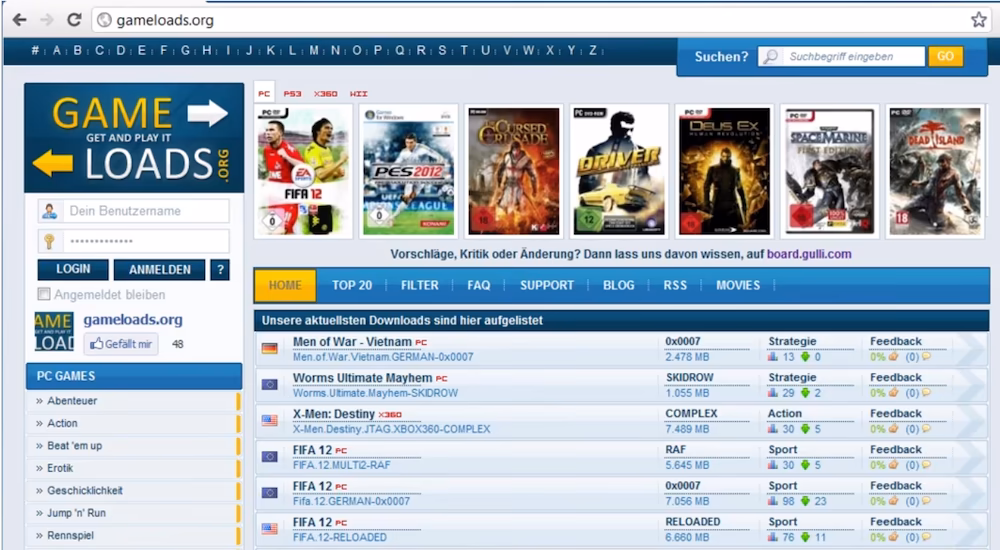Switch to the PS3 platform tab
The image size is (1000, 550).
(292, 94)
